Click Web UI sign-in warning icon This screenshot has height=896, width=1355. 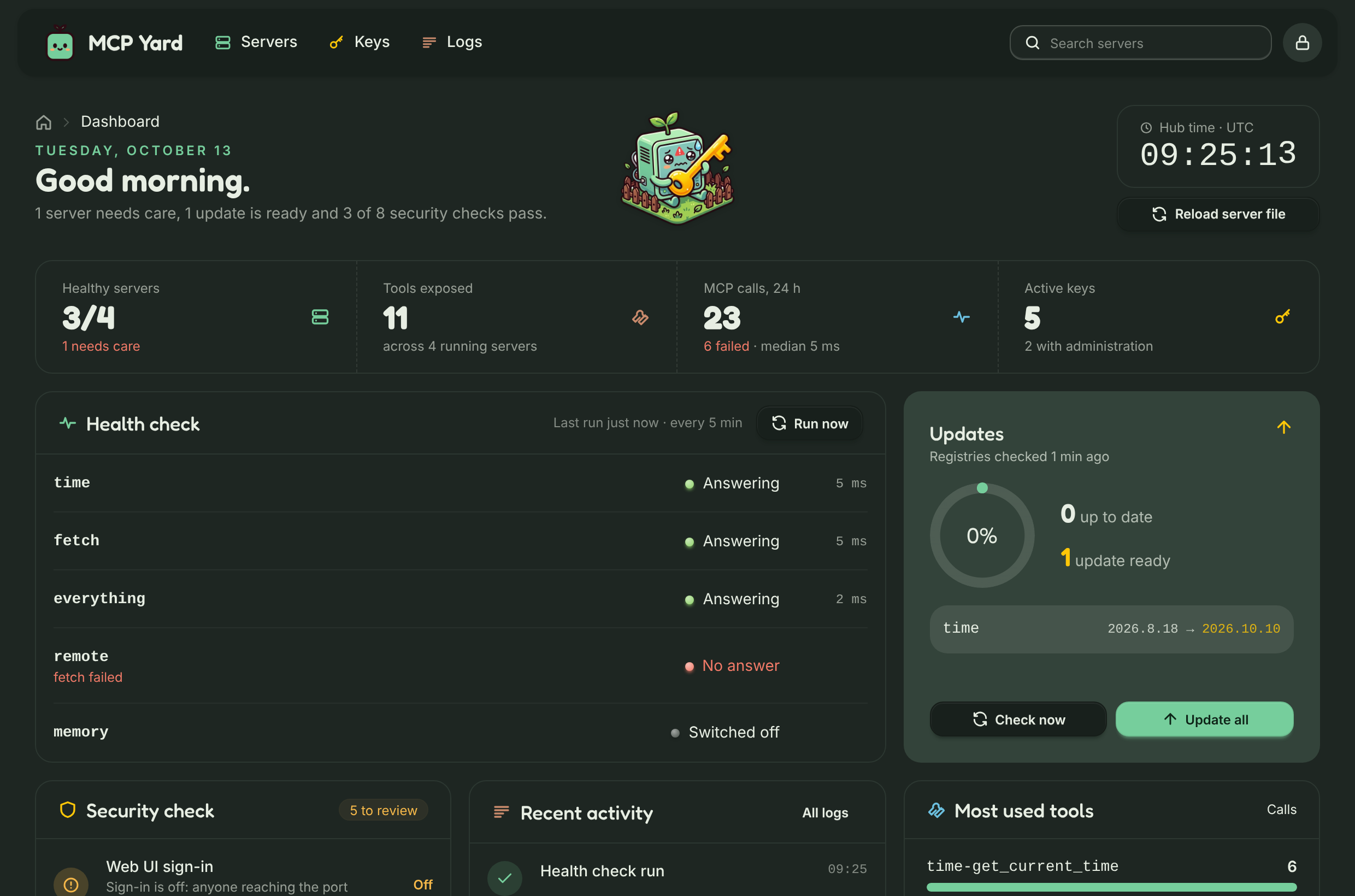click(71, 885)
